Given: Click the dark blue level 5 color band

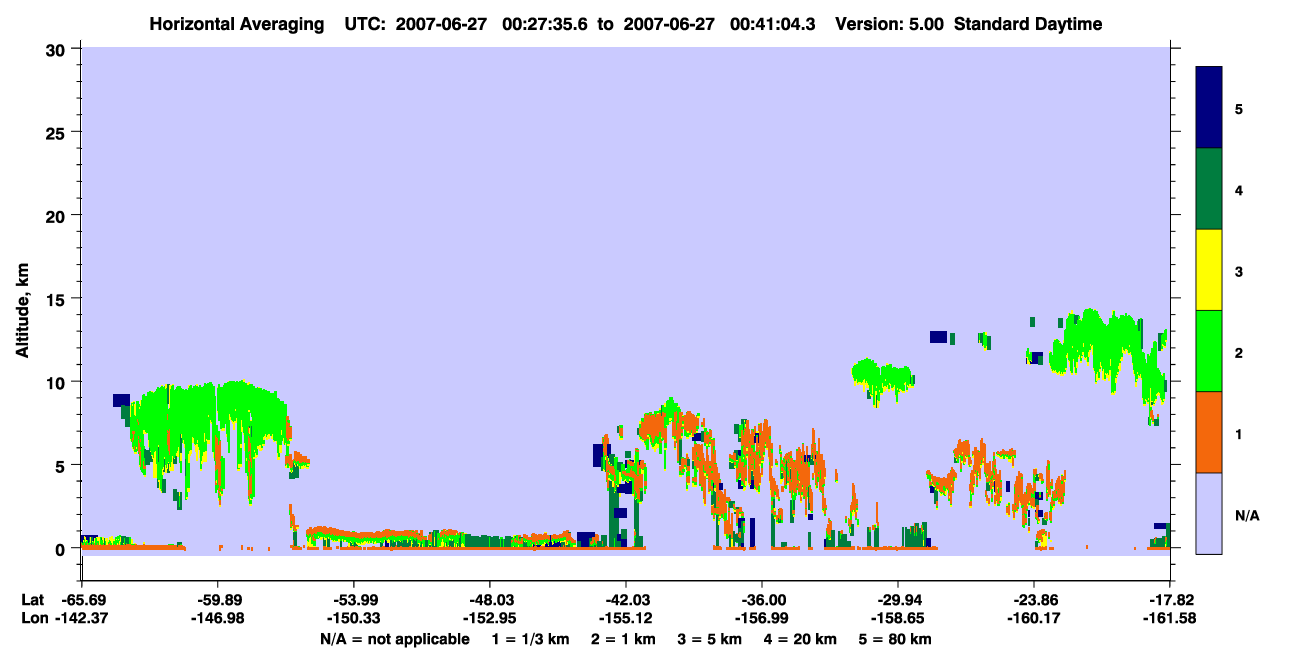Looking at the screenshot, I should (x=1209, y=107).
